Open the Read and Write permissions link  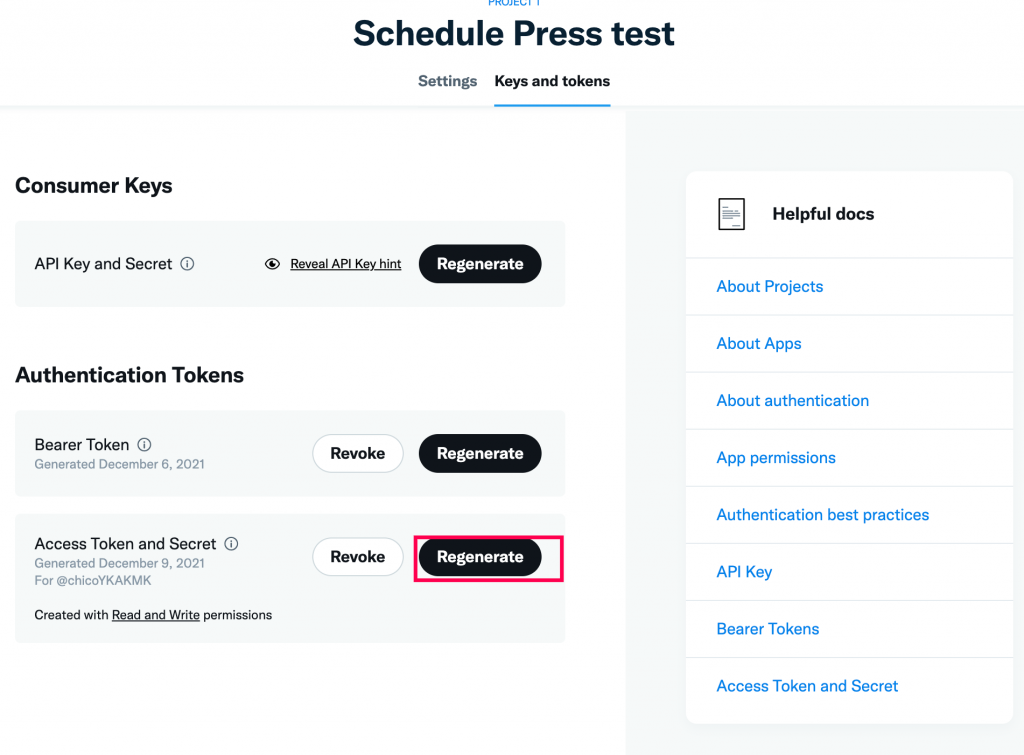coord(155,615)
